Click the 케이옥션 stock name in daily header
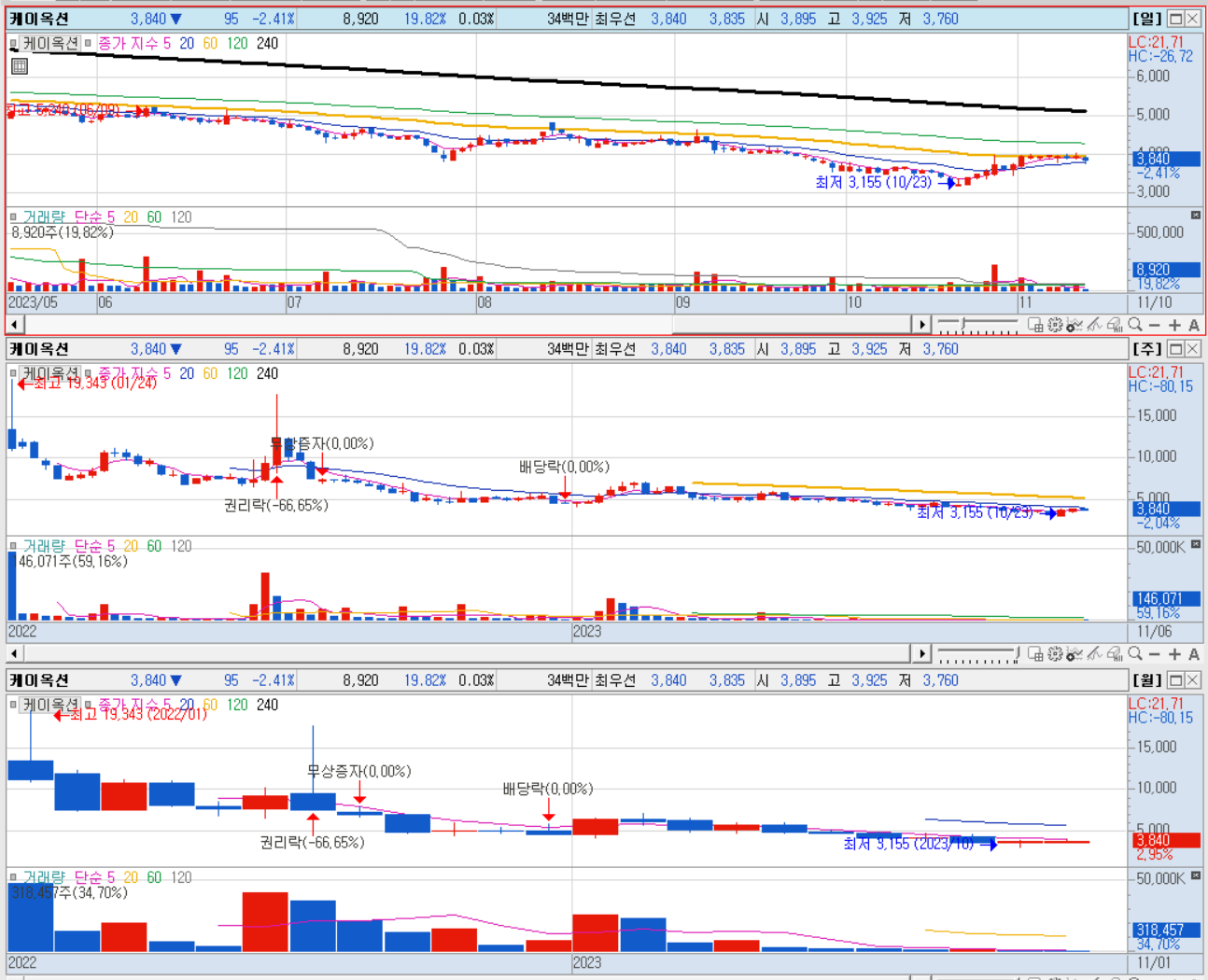This screenshot has height=980, width=1208. [x=39, y=19]
